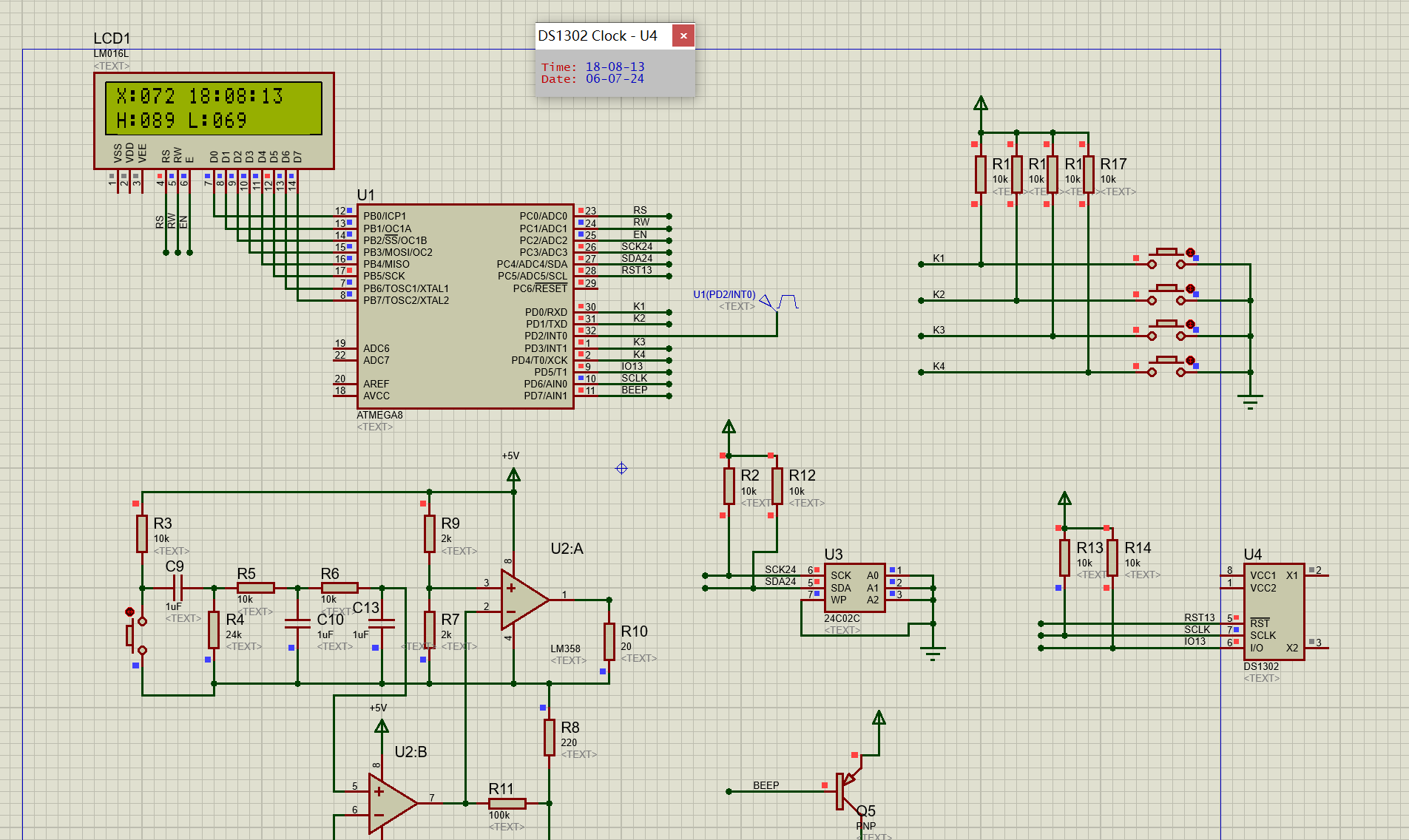1409x840 pixels.
Task: Select resistor R4 24k
Action: pos(214,629)
